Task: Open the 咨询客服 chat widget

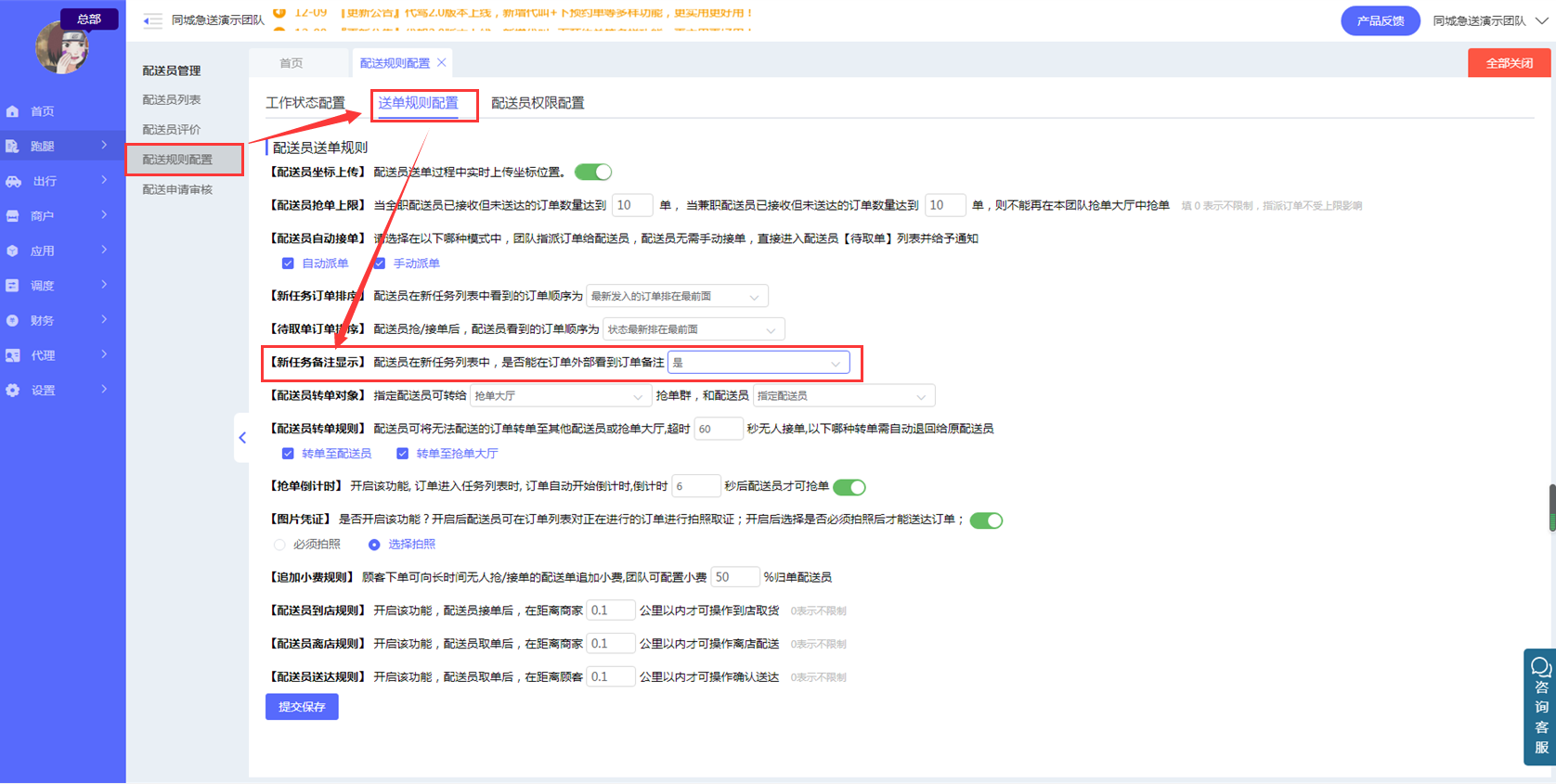Action: [x=1540, y=707]
